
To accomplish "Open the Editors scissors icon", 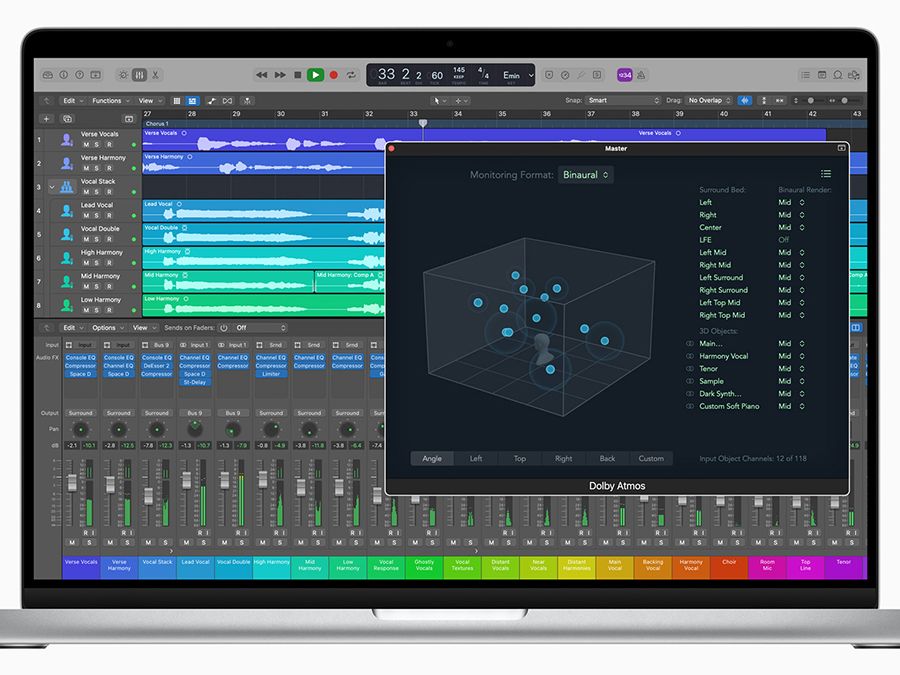I will click(155, 75).
